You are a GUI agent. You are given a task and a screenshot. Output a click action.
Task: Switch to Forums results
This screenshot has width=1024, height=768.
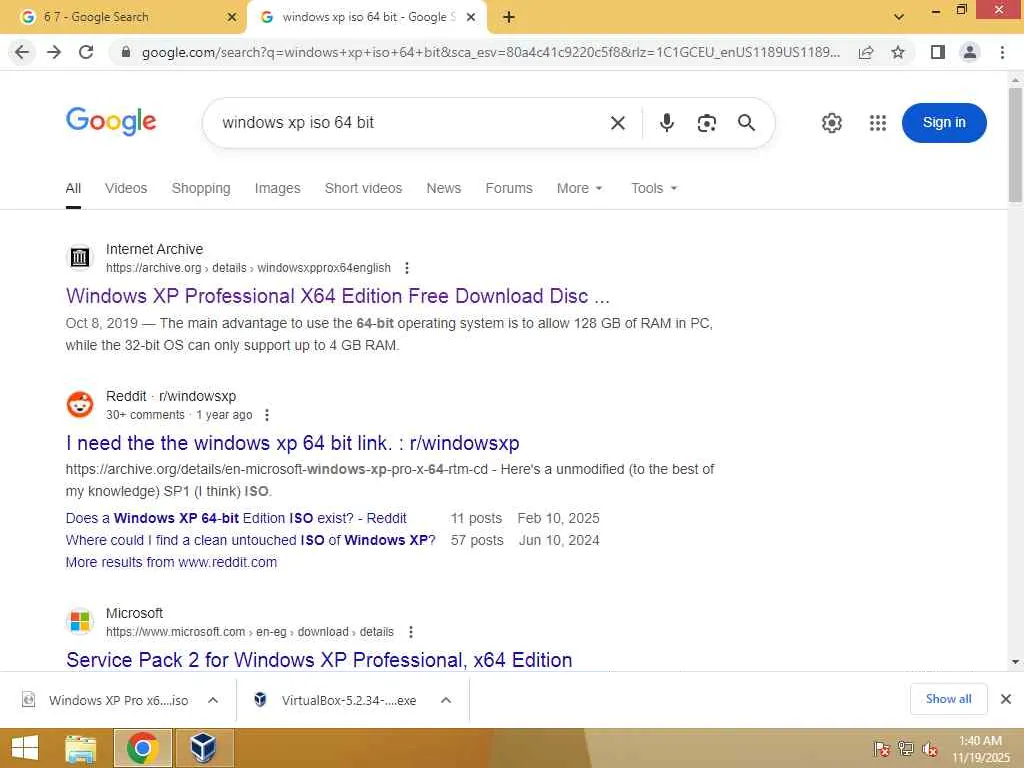tap(509, 189)
